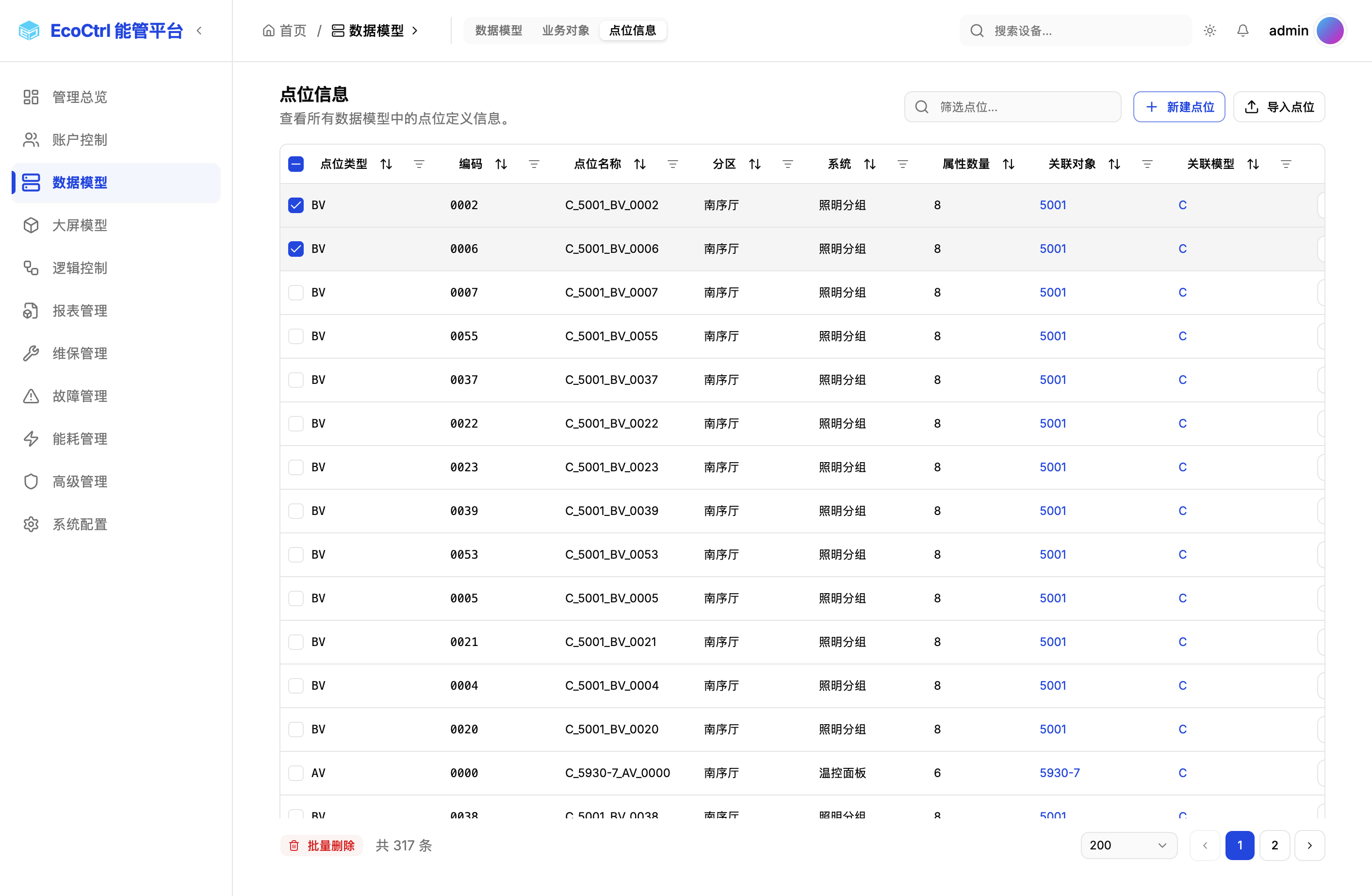This screenshot has width=1372, height=896.
Task: Click the admin avatar circle
Action: 1330,31
